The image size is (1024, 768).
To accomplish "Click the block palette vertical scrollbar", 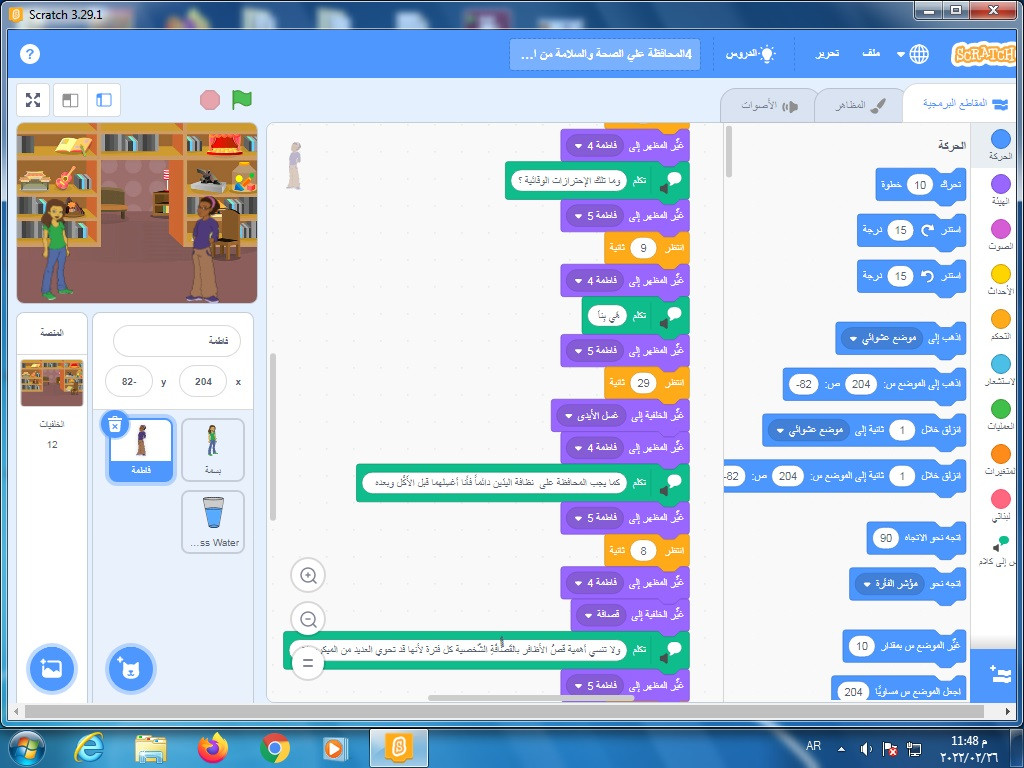I will coord(729,152).
